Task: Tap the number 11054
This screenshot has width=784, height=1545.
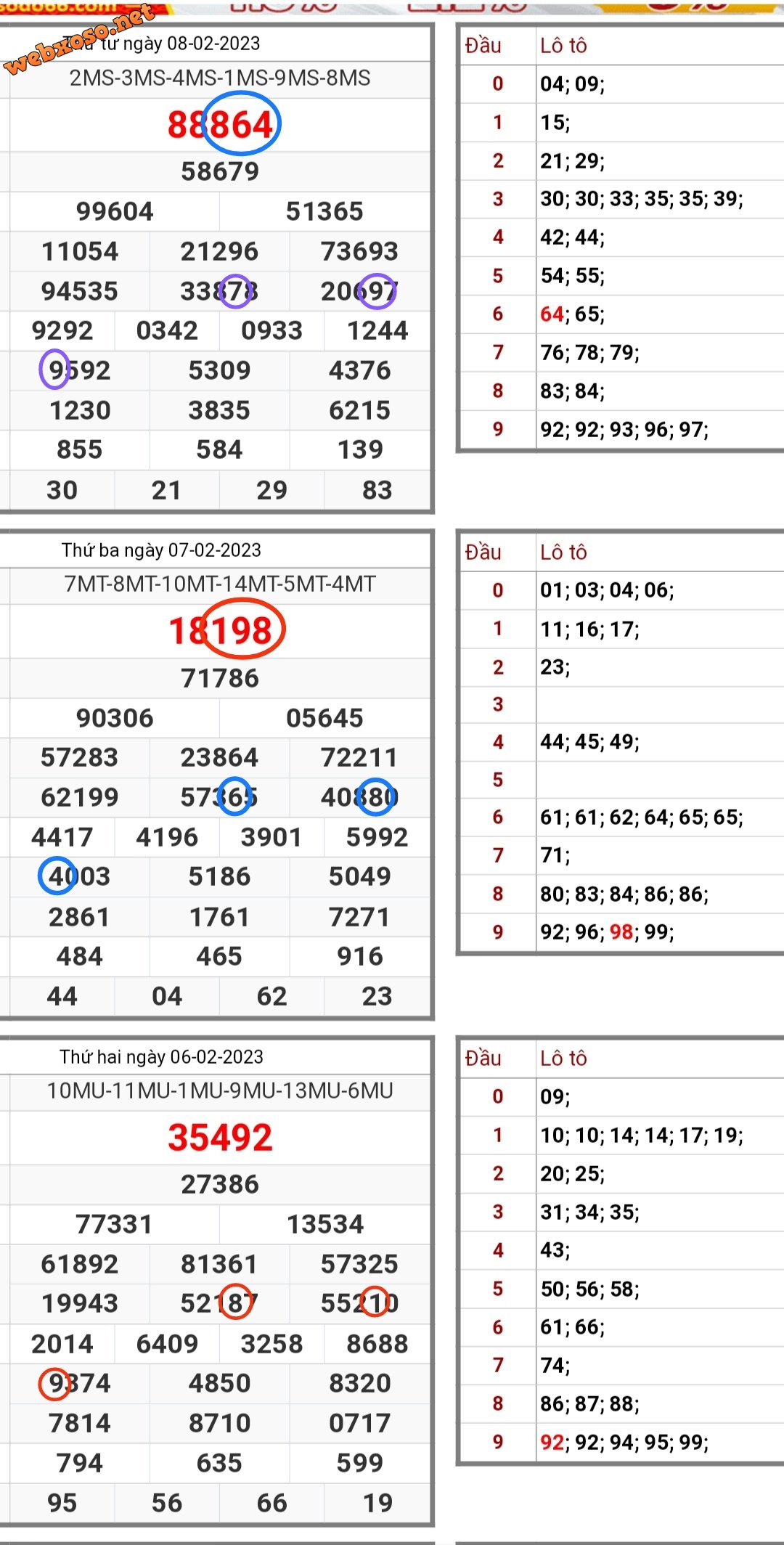Action: click(x=80, y=251)
